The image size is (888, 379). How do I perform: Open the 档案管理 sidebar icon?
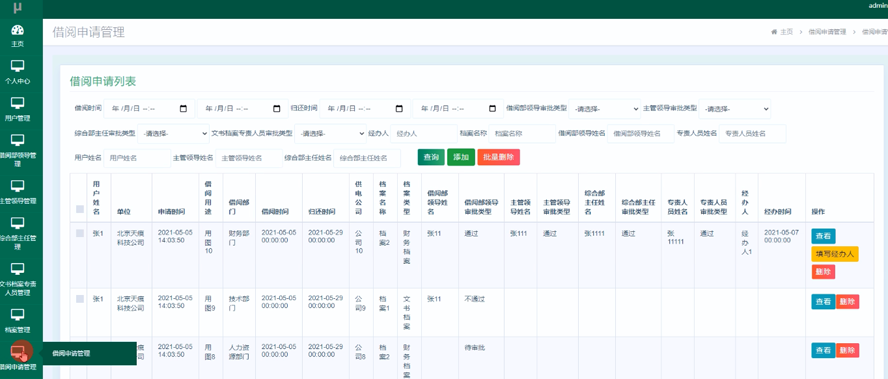tap(18, 314)
